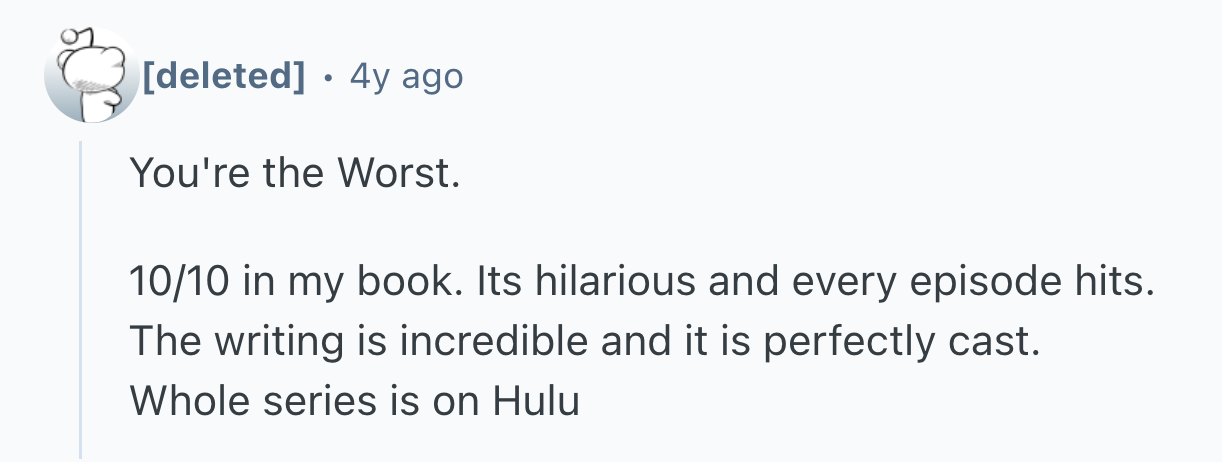This screenshot has width=1222, height=462.
Task: Click the deleted user's Snoo avatar
Action: click(x=91, y=78)
